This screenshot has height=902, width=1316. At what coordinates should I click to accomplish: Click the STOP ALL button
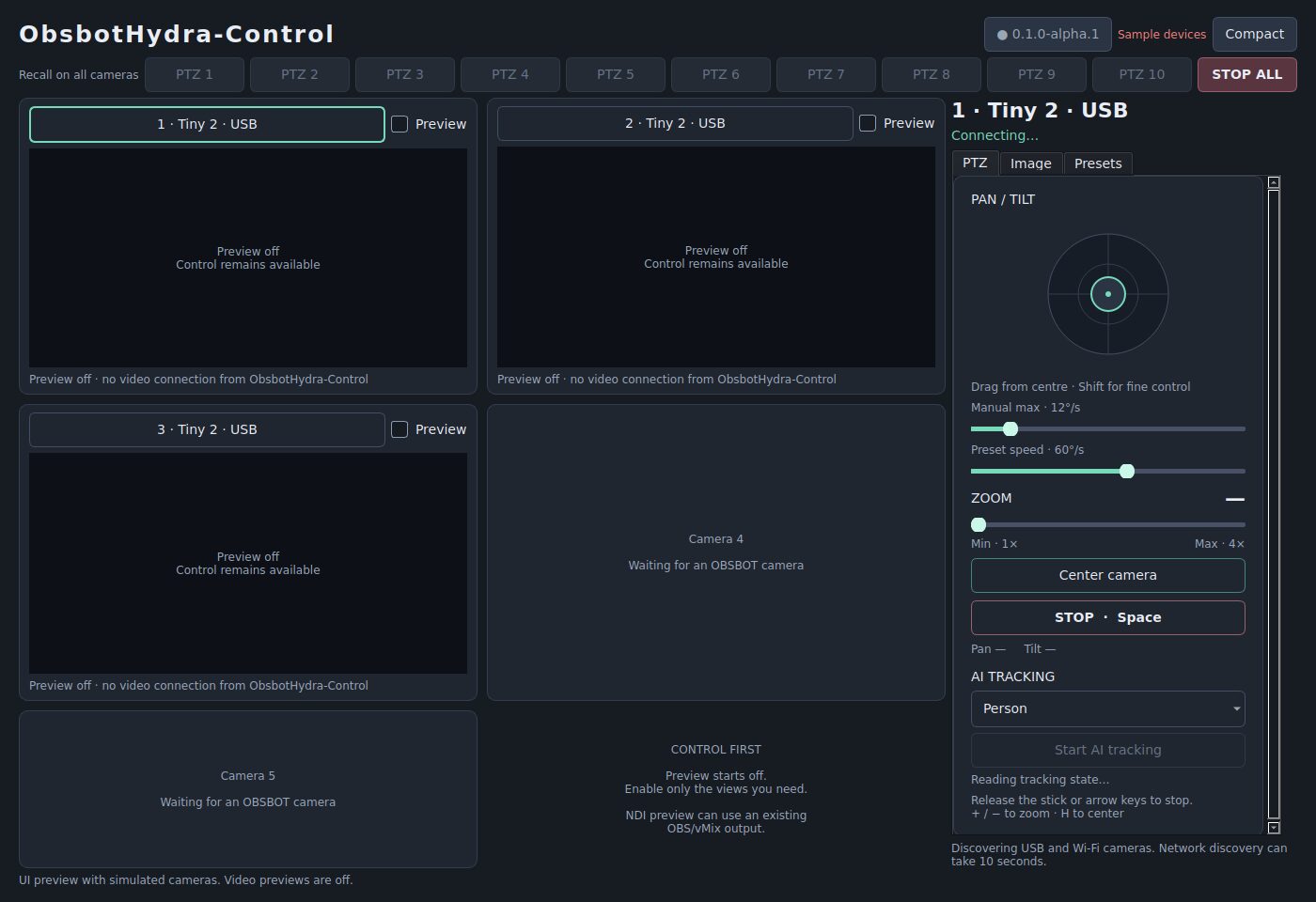pyautogui.click(x=1247, y=74)
